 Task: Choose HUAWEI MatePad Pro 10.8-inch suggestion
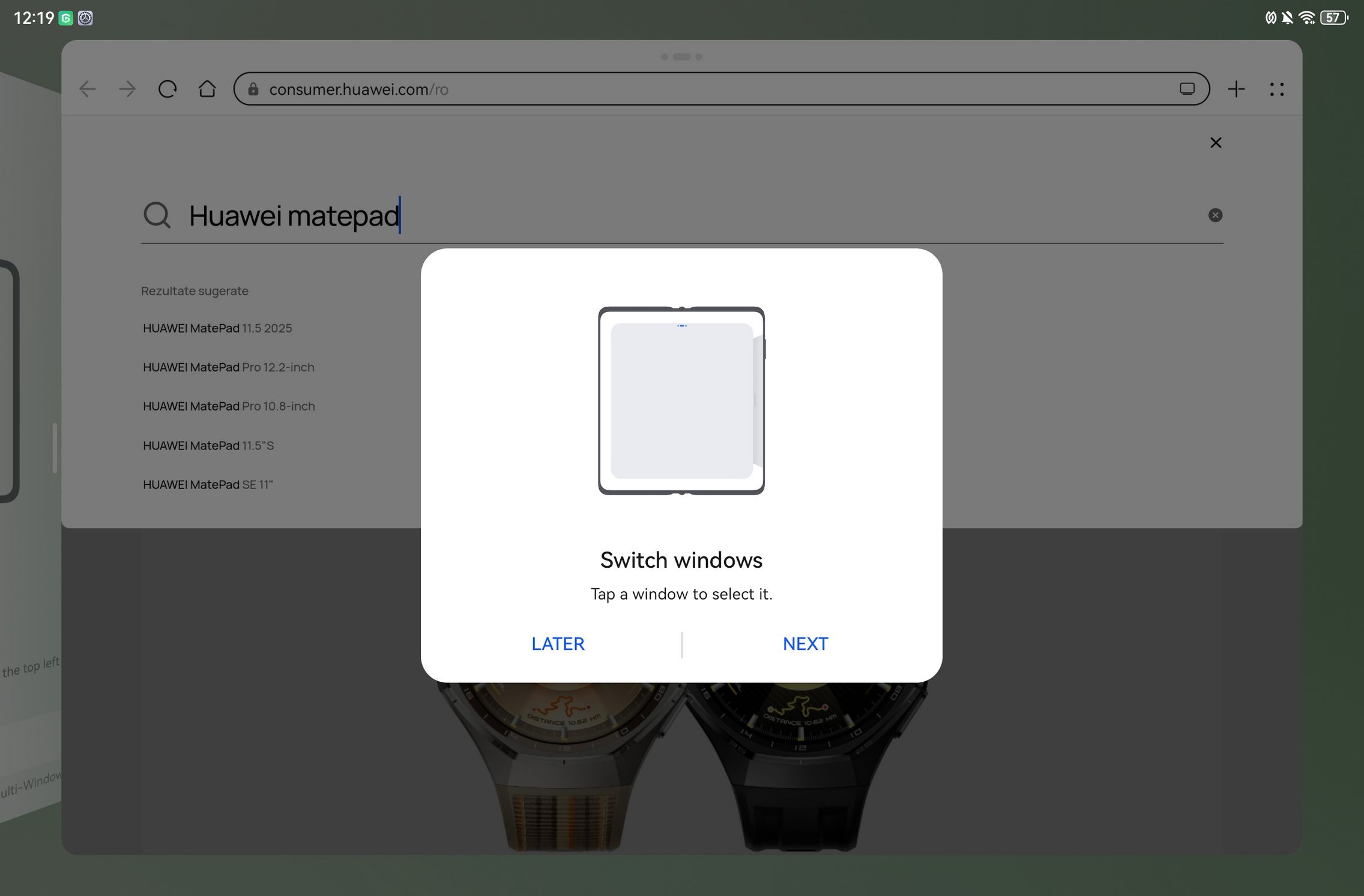tap(229, 406)
